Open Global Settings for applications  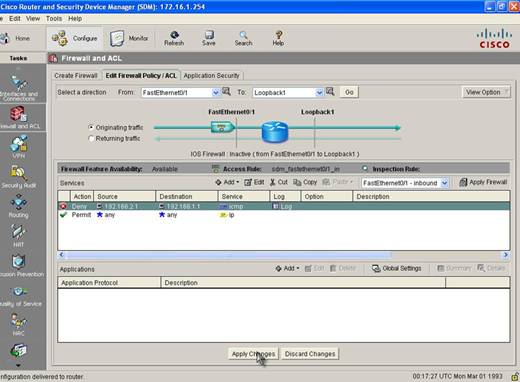[x=397, y=268]
